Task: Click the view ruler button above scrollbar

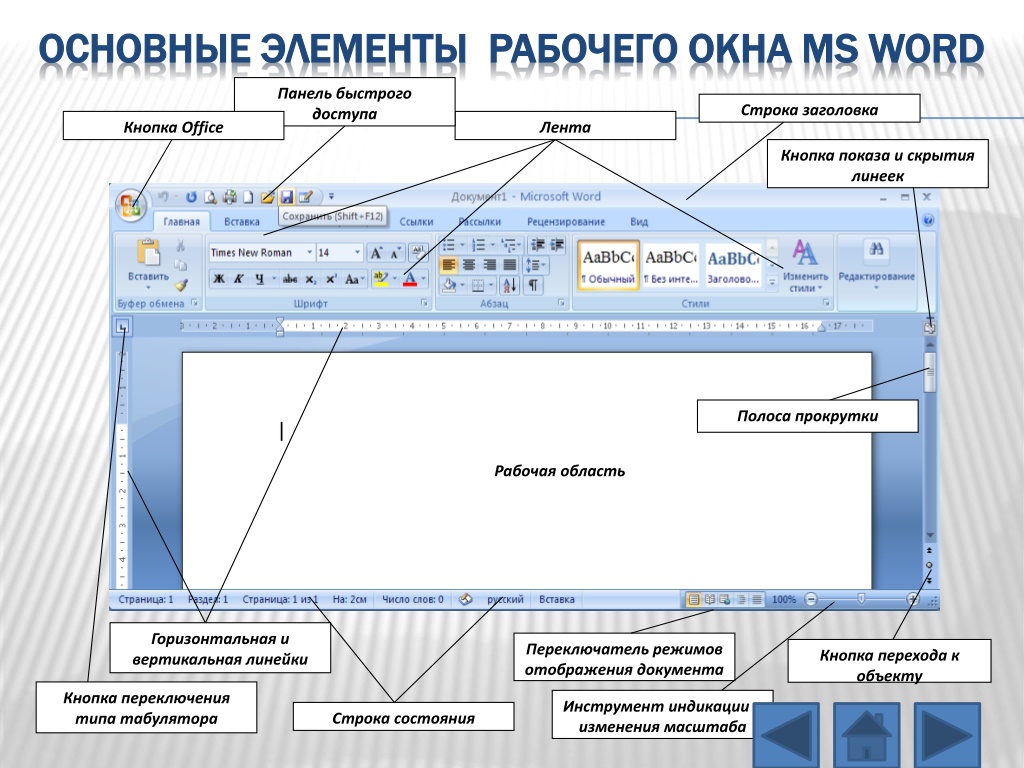Action: (930, 328)
